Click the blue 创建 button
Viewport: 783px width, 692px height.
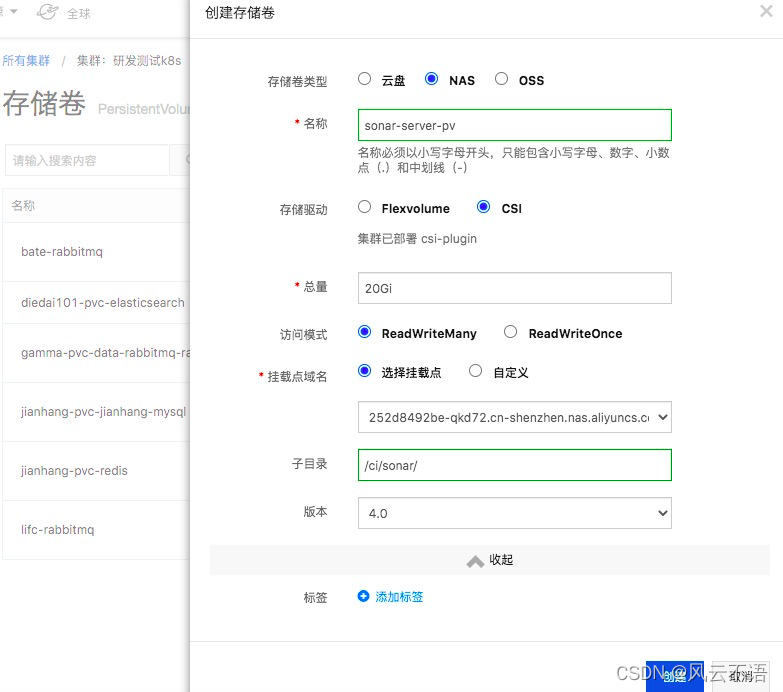(675, 676)
